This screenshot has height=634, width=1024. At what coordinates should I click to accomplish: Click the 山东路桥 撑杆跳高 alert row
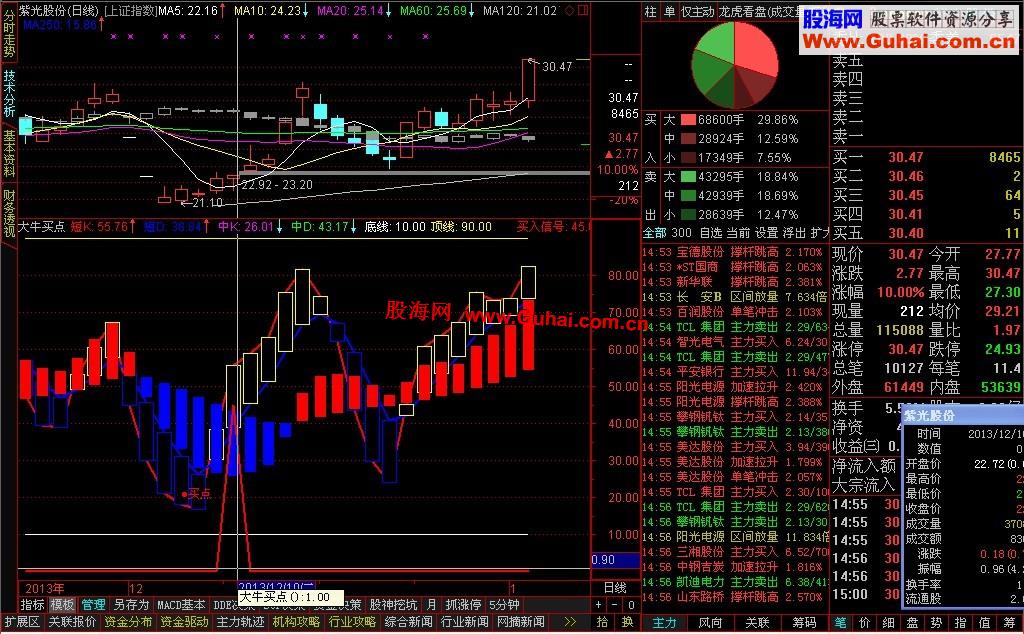coord(735,597)
